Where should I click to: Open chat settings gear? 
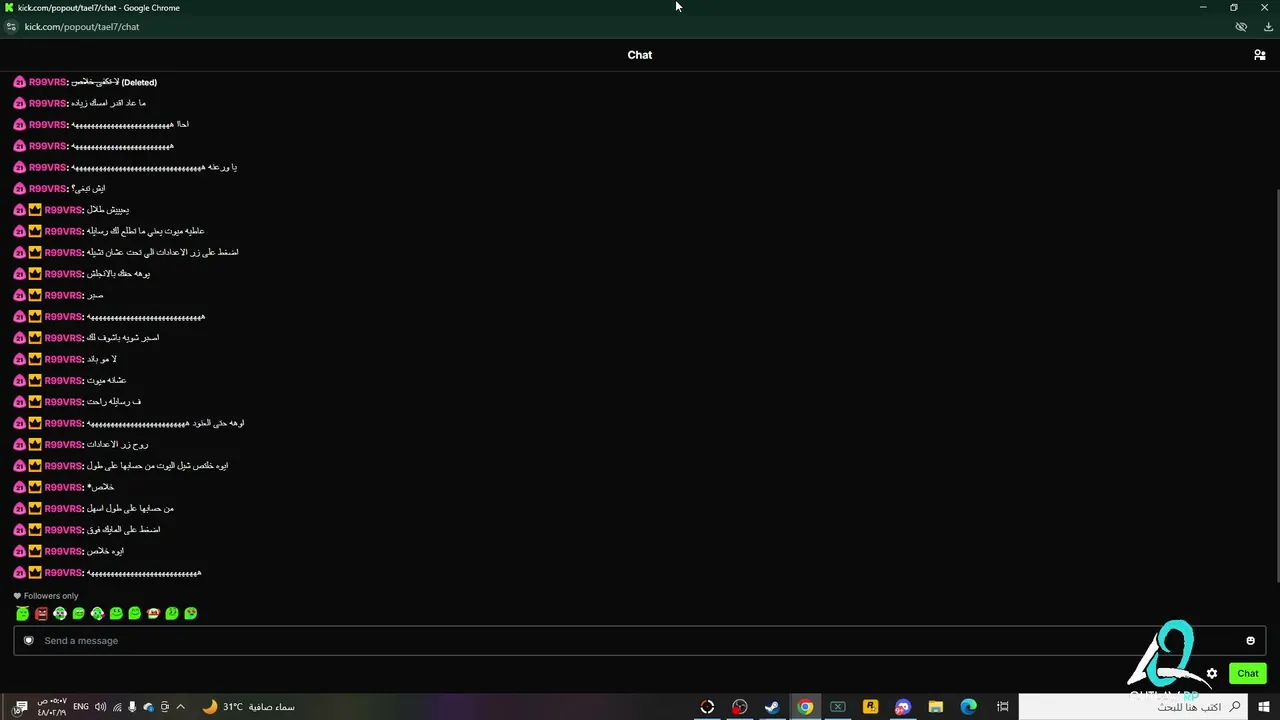[1212, 673]
